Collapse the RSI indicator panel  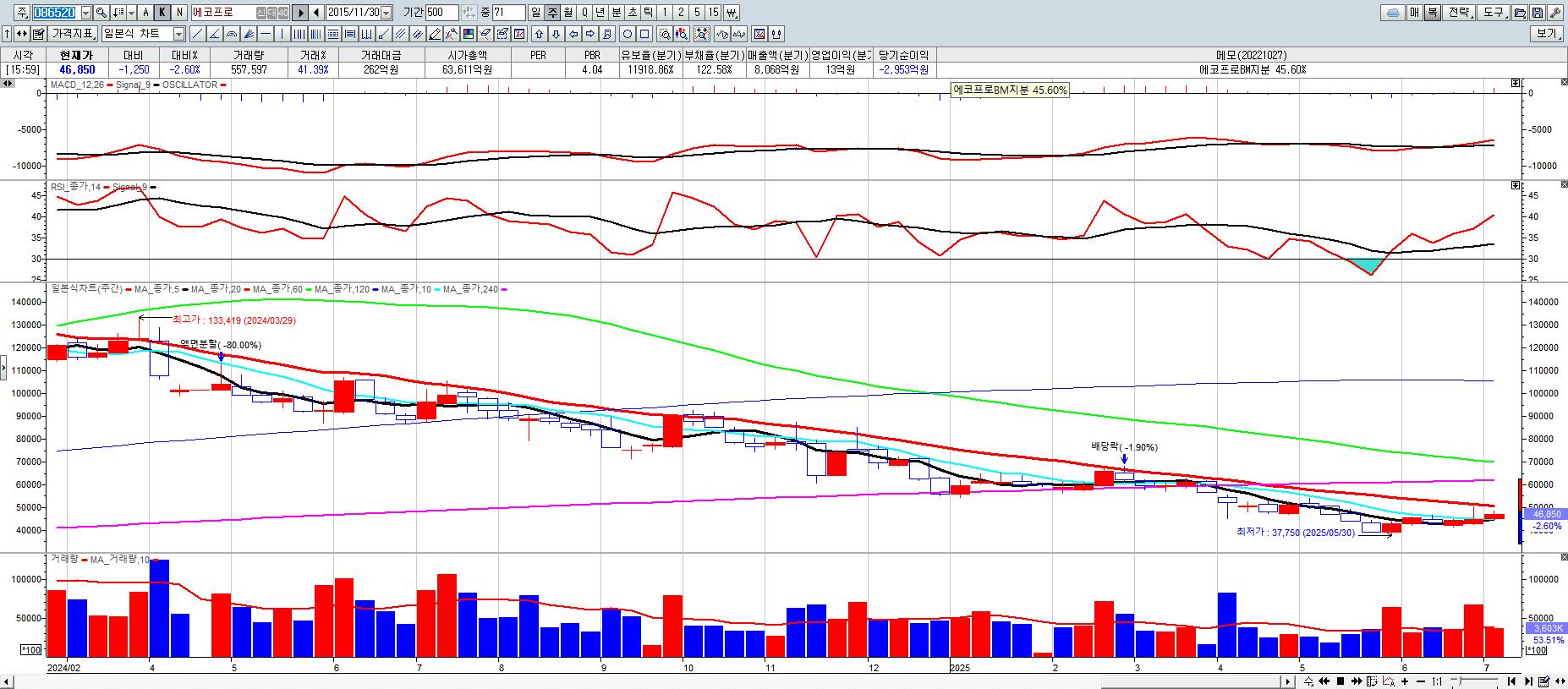click(1515, 184)
